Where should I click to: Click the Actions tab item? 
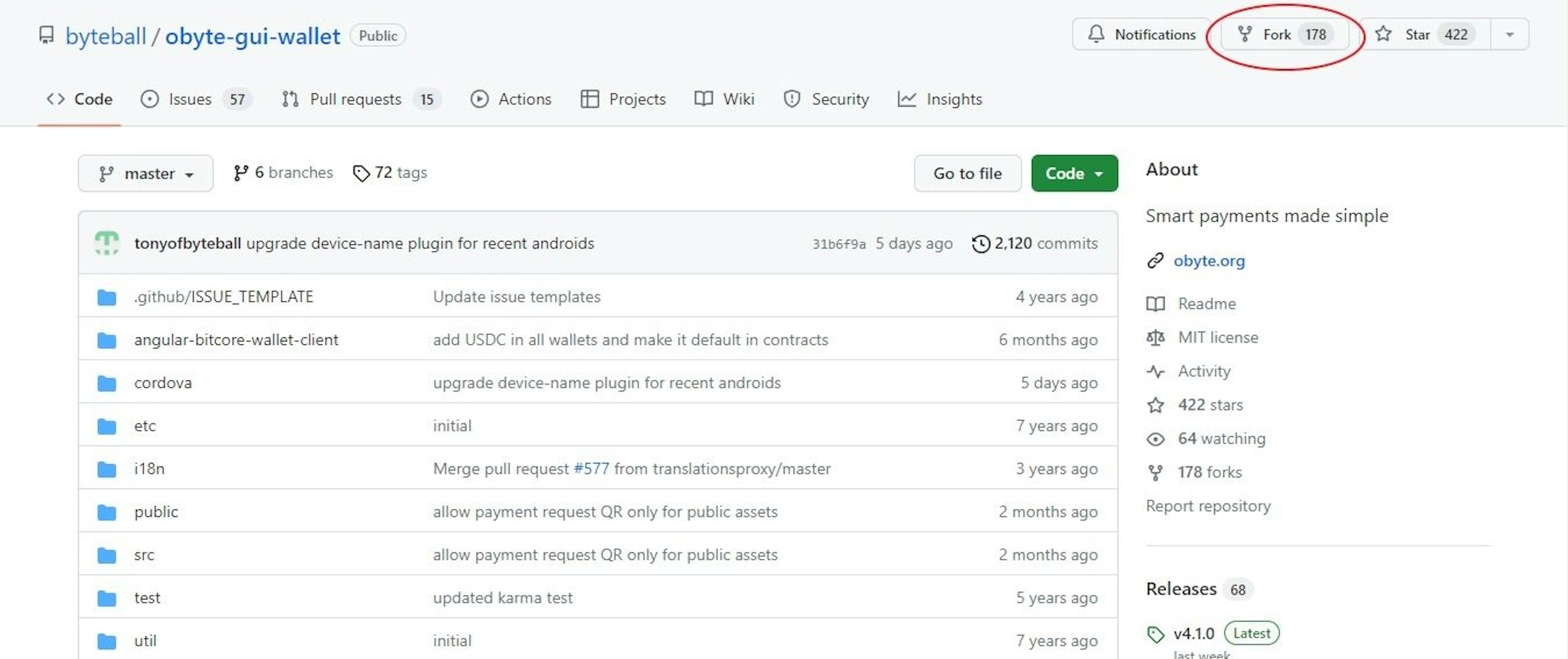(x=511, y=99)
